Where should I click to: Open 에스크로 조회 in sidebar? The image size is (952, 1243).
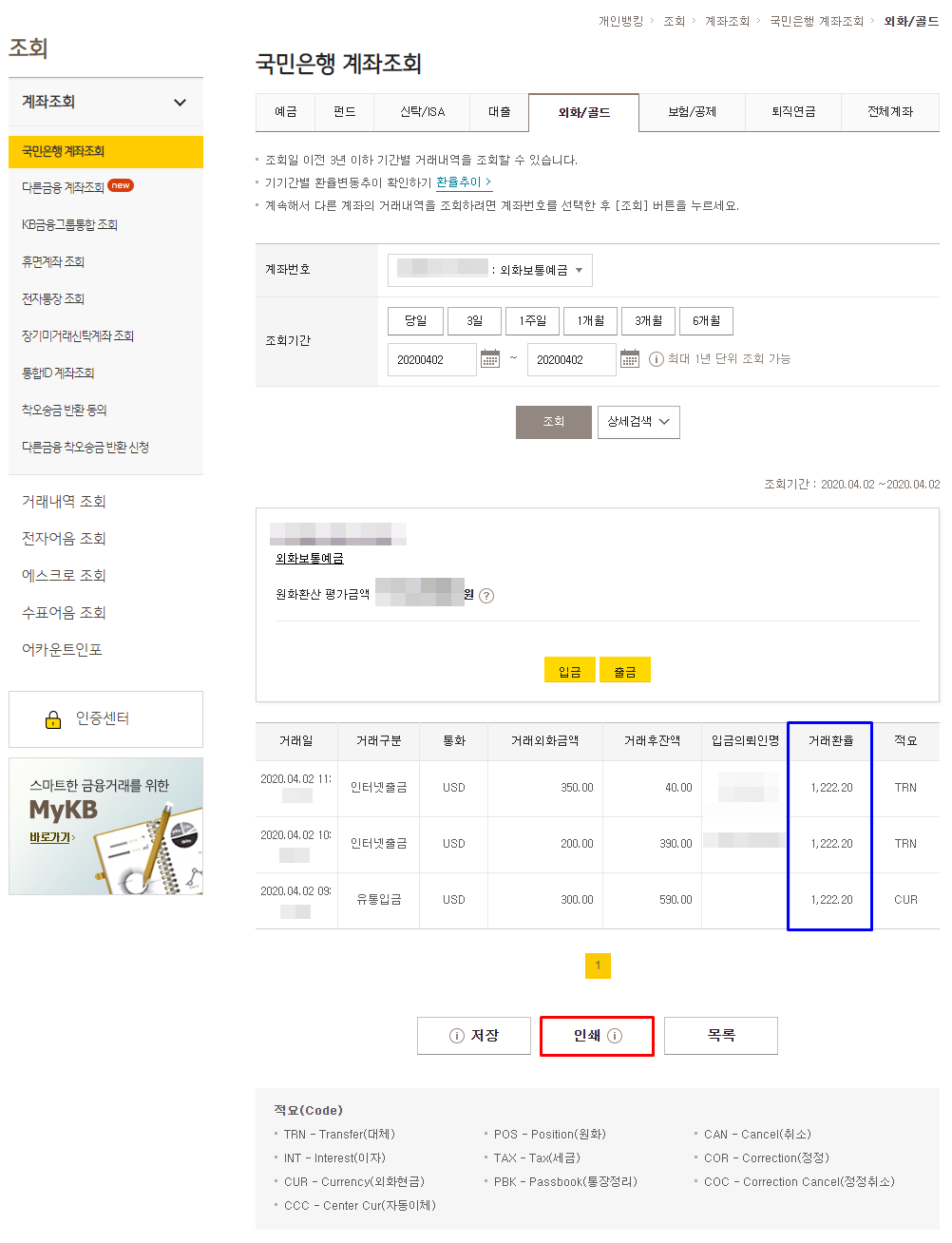64,576
